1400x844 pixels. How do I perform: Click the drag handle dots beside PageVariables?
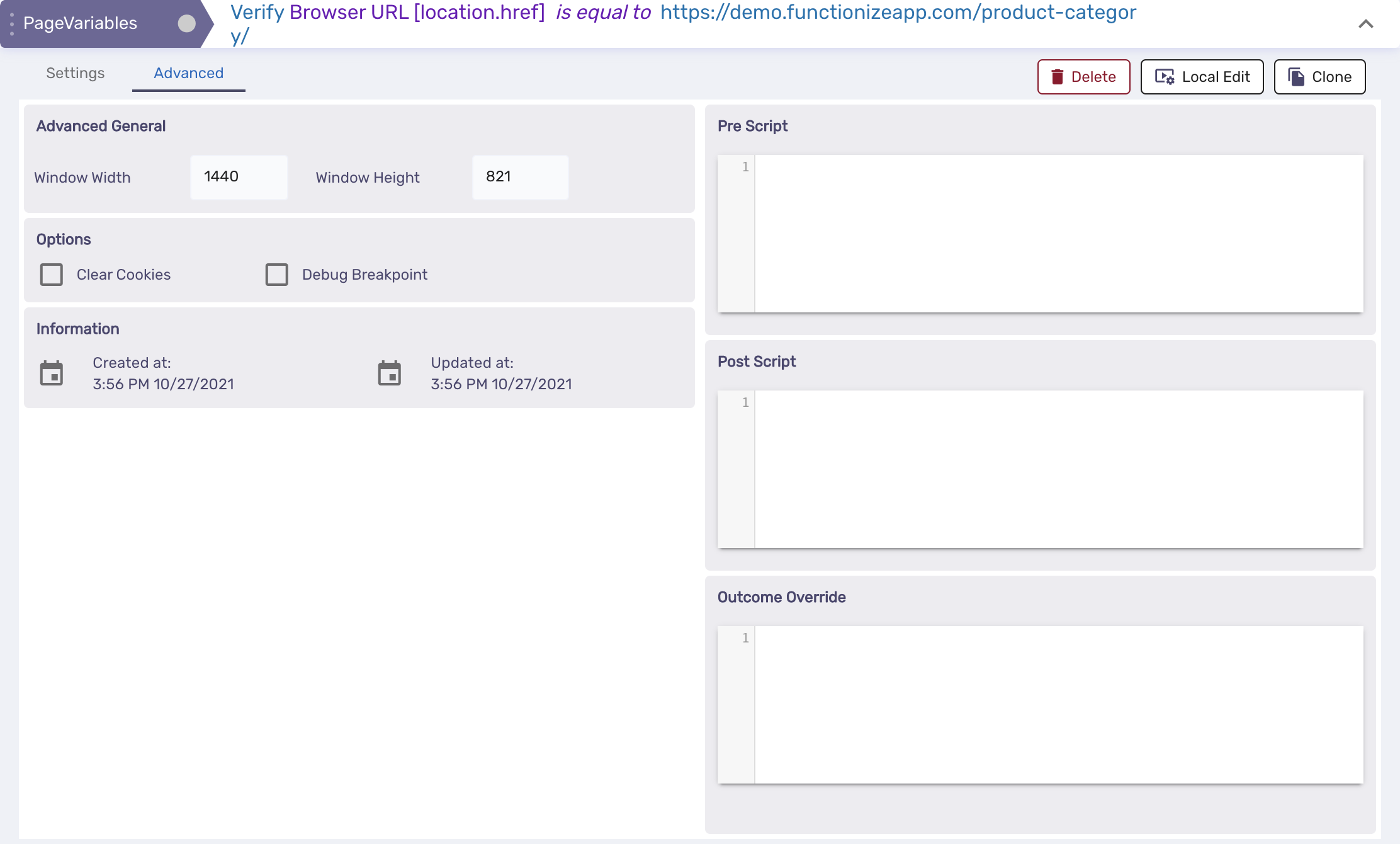click(12, 23)
